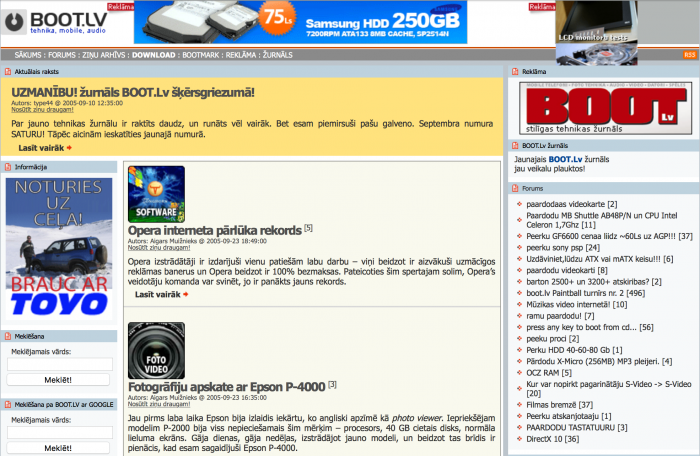700x456 pixels.
Task: Open comment count [3] beside Epson headline
Action: [332, 384]
